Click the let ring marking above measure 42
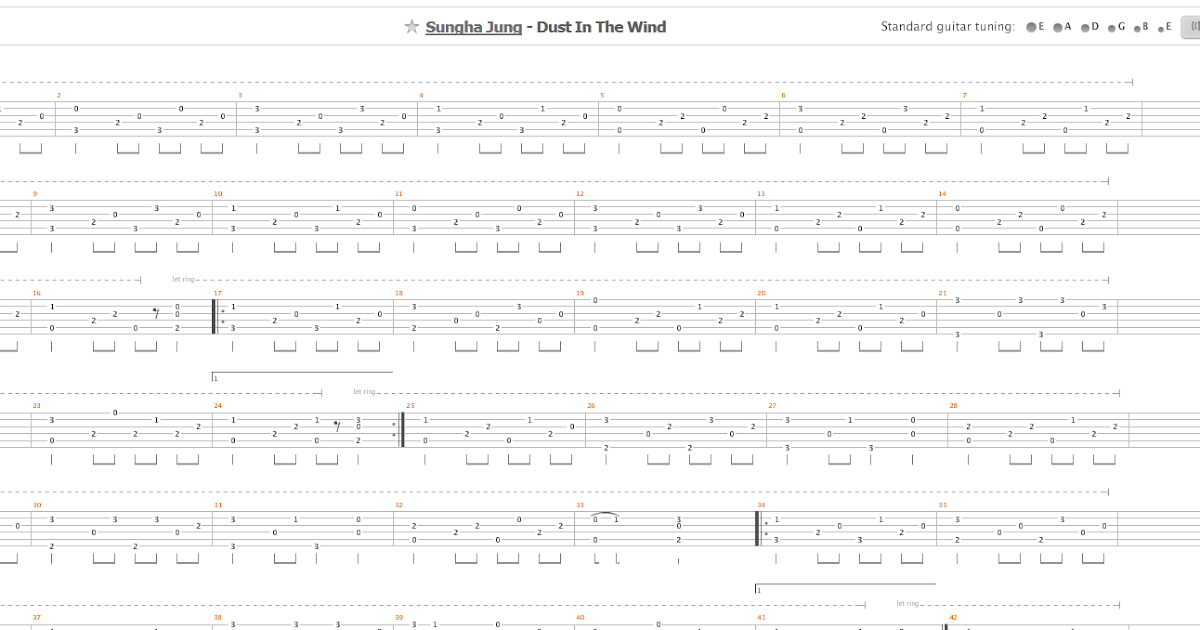The width and height of the screenshot is (1200, 630). coord(907,604)
